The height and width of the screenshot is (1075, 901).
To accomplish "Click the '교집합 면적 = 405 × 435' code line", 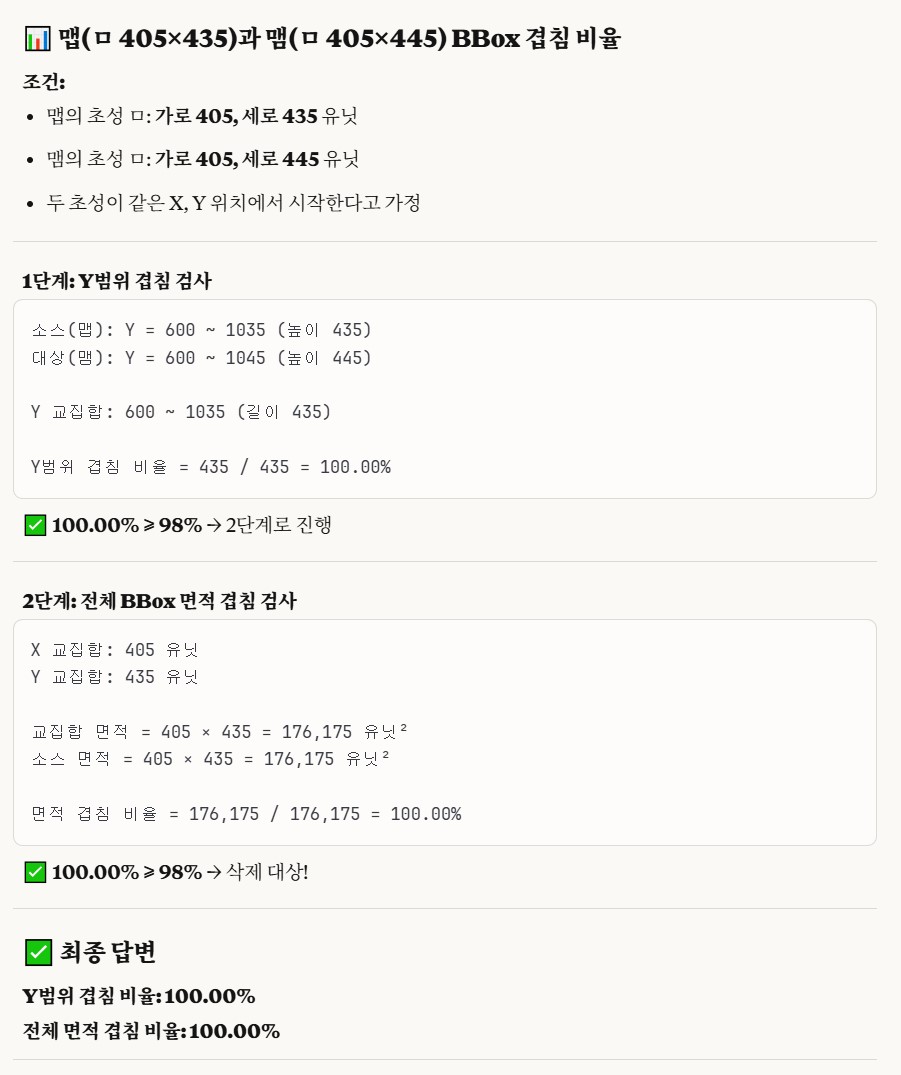I will 219,732.
